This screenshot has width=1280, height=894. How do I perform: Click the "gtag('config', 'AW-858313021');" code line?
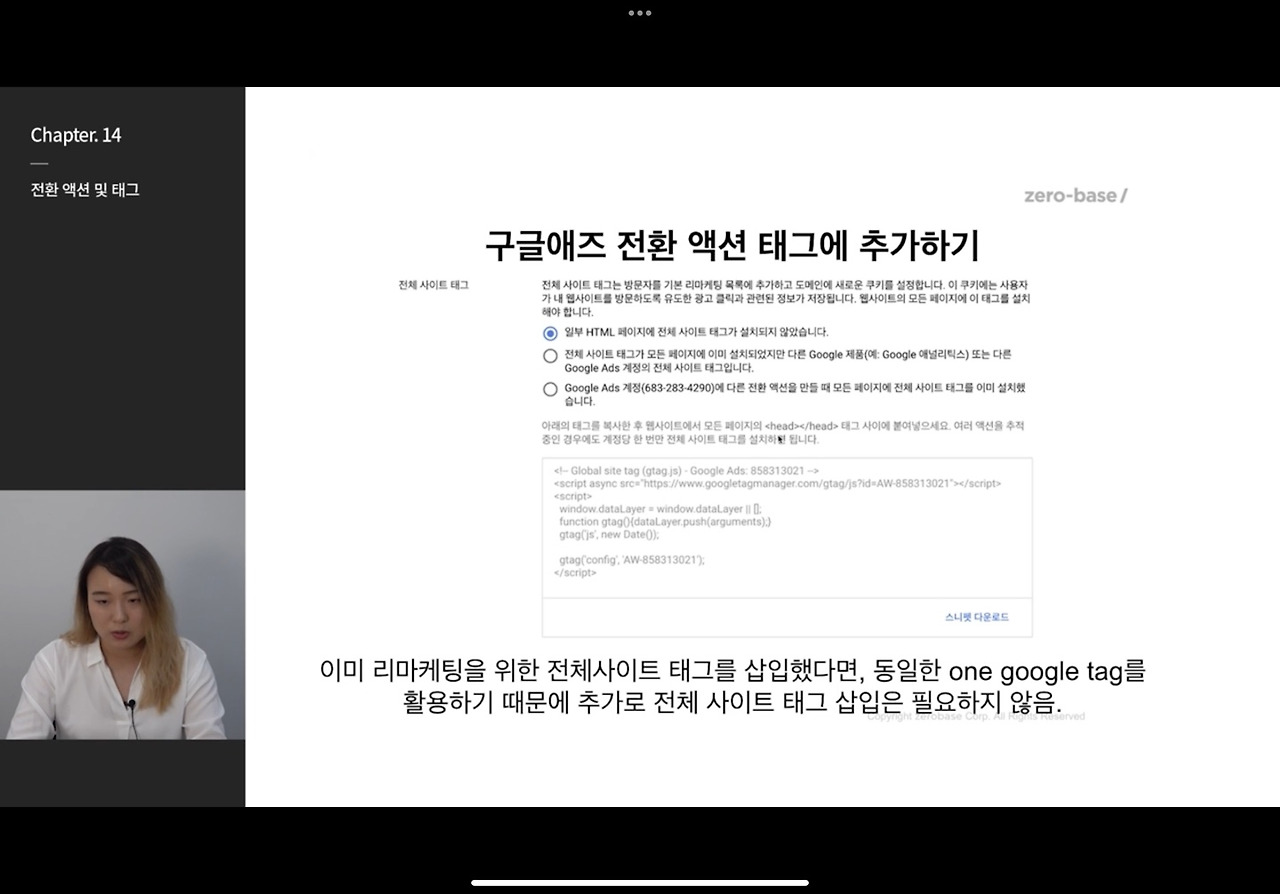tap(632, 560)
